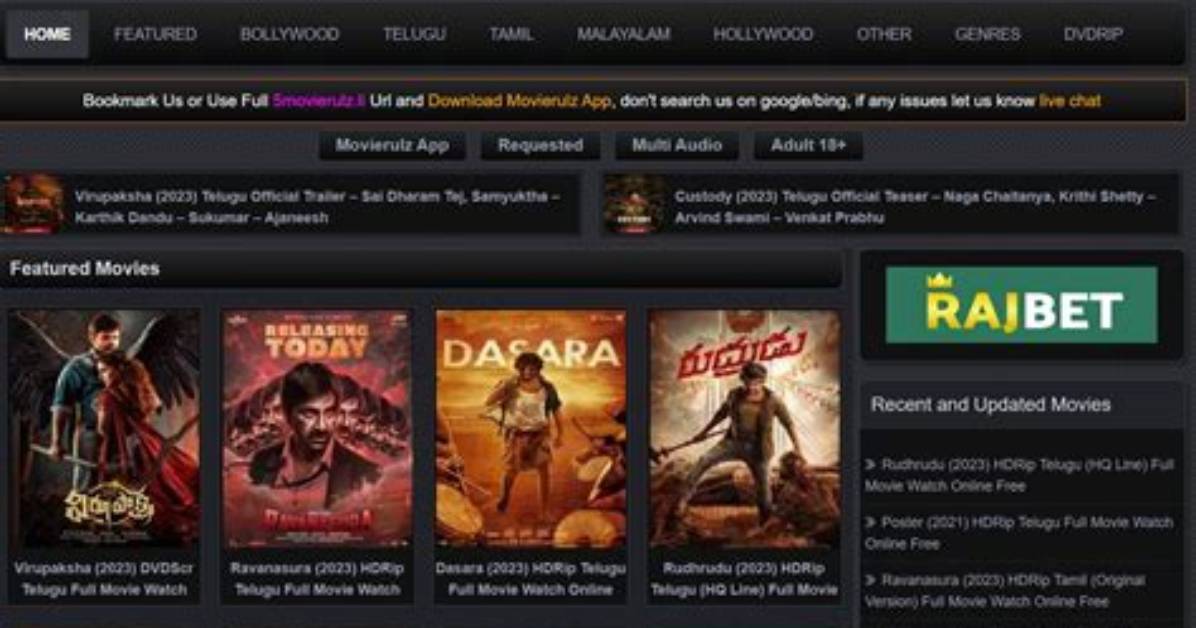1196x628 pixels.
Task: Go to the TELUGU section
Action: (x=414, y=34)
